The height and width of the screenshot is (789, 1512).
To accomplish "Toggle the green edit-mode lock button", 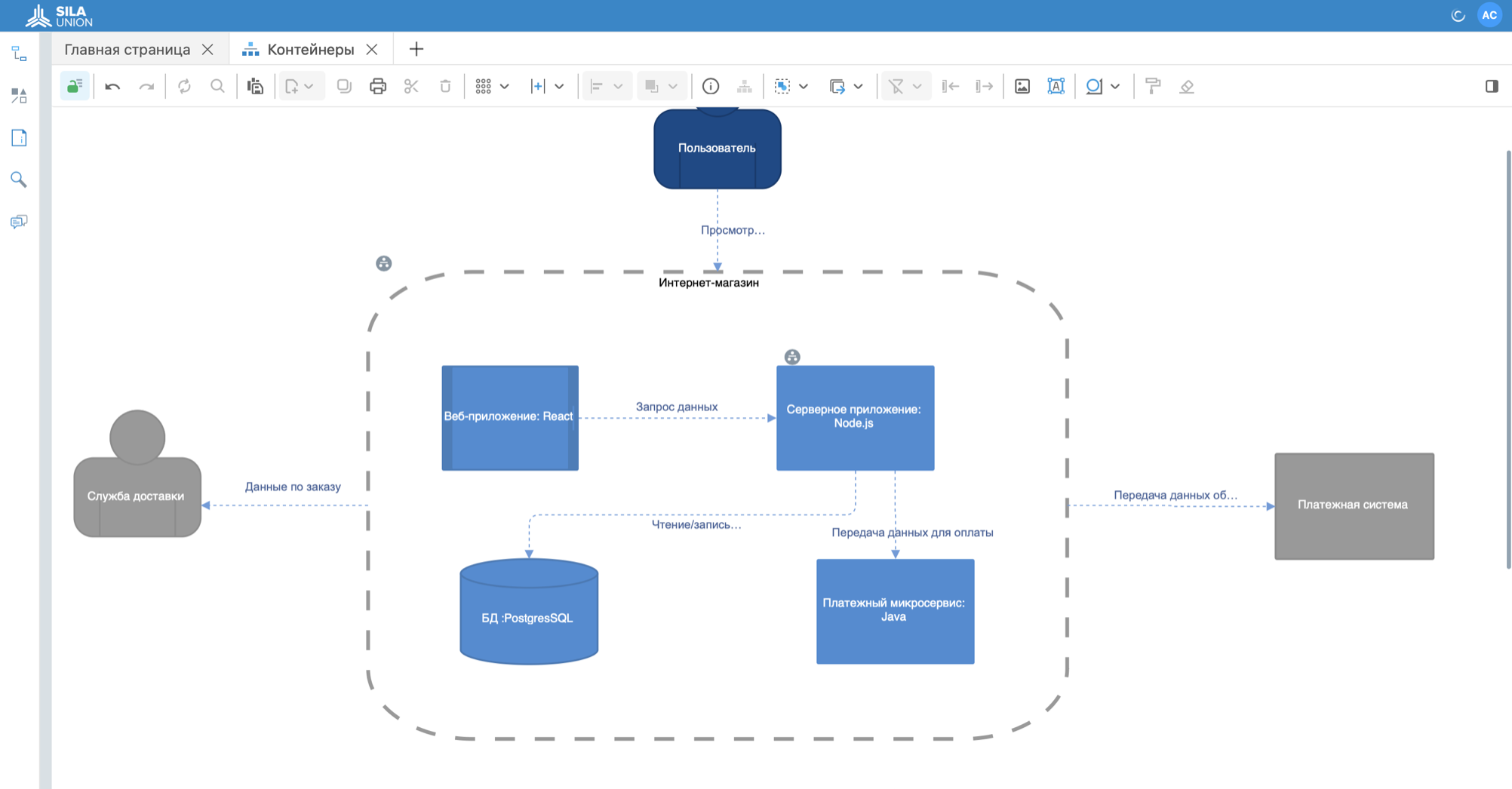I will point(75,87).
